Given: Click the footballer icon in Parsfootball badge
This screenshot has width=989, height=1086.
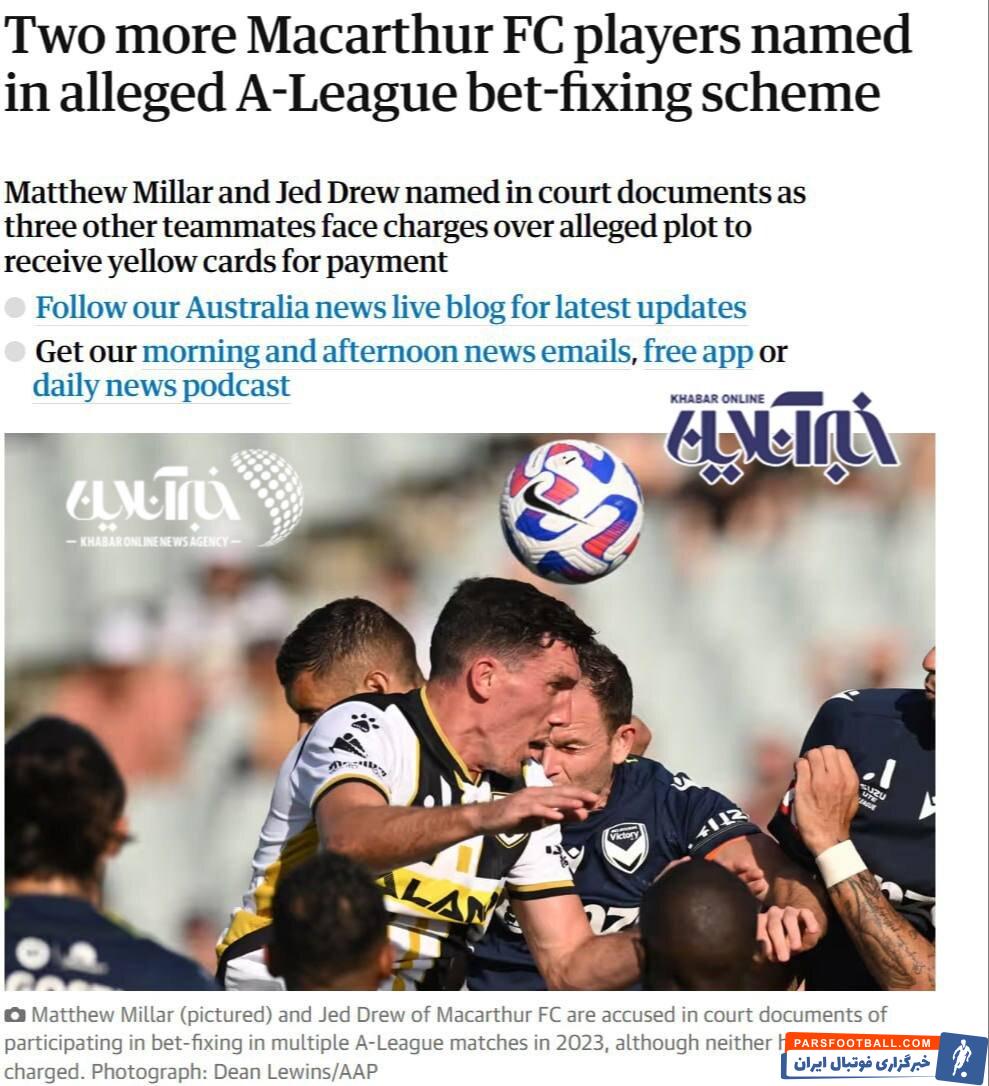Looking at the screenshot, I should tap(961, 1057).
